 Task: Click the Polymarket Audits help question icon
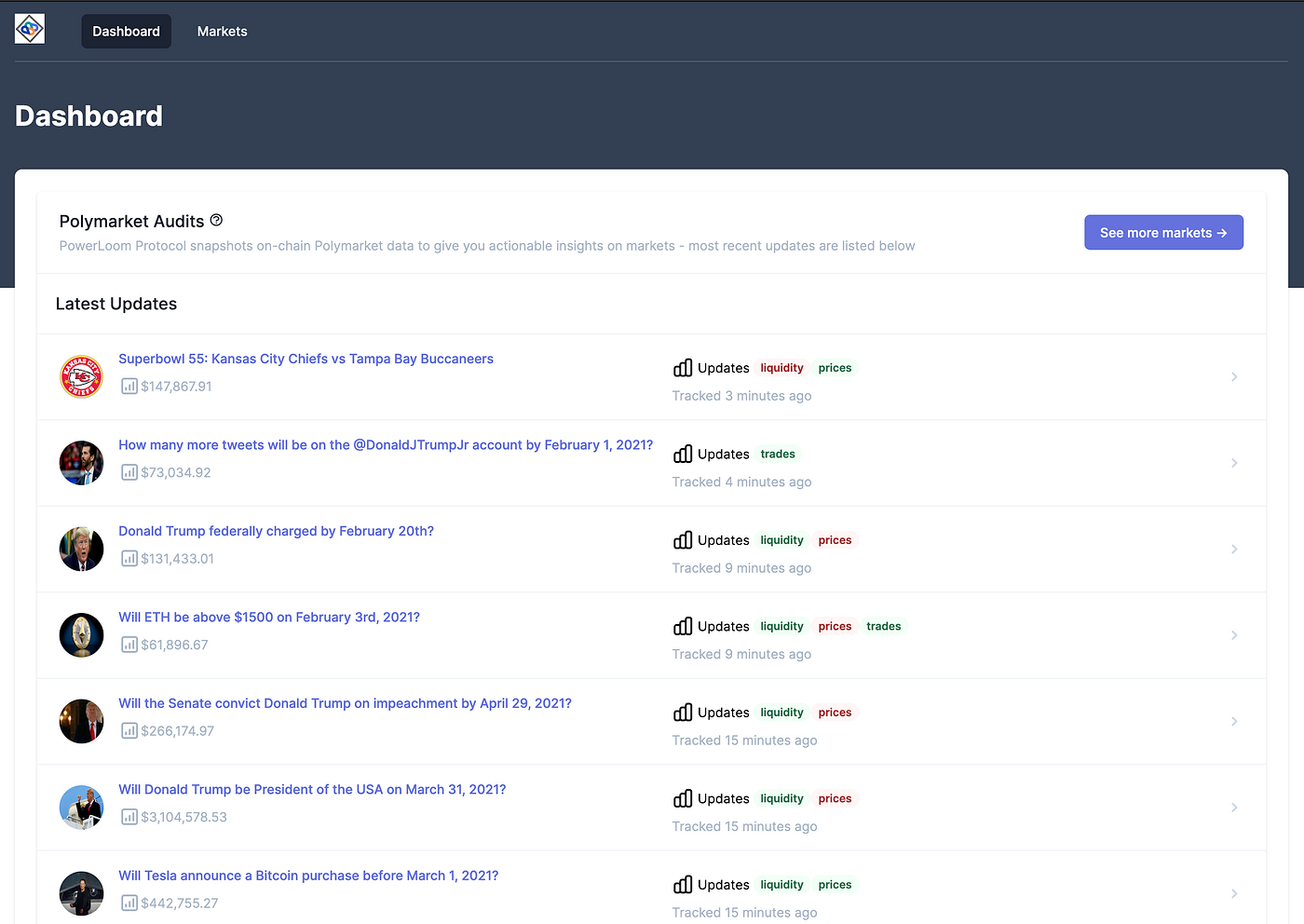(x=216, y=220)
